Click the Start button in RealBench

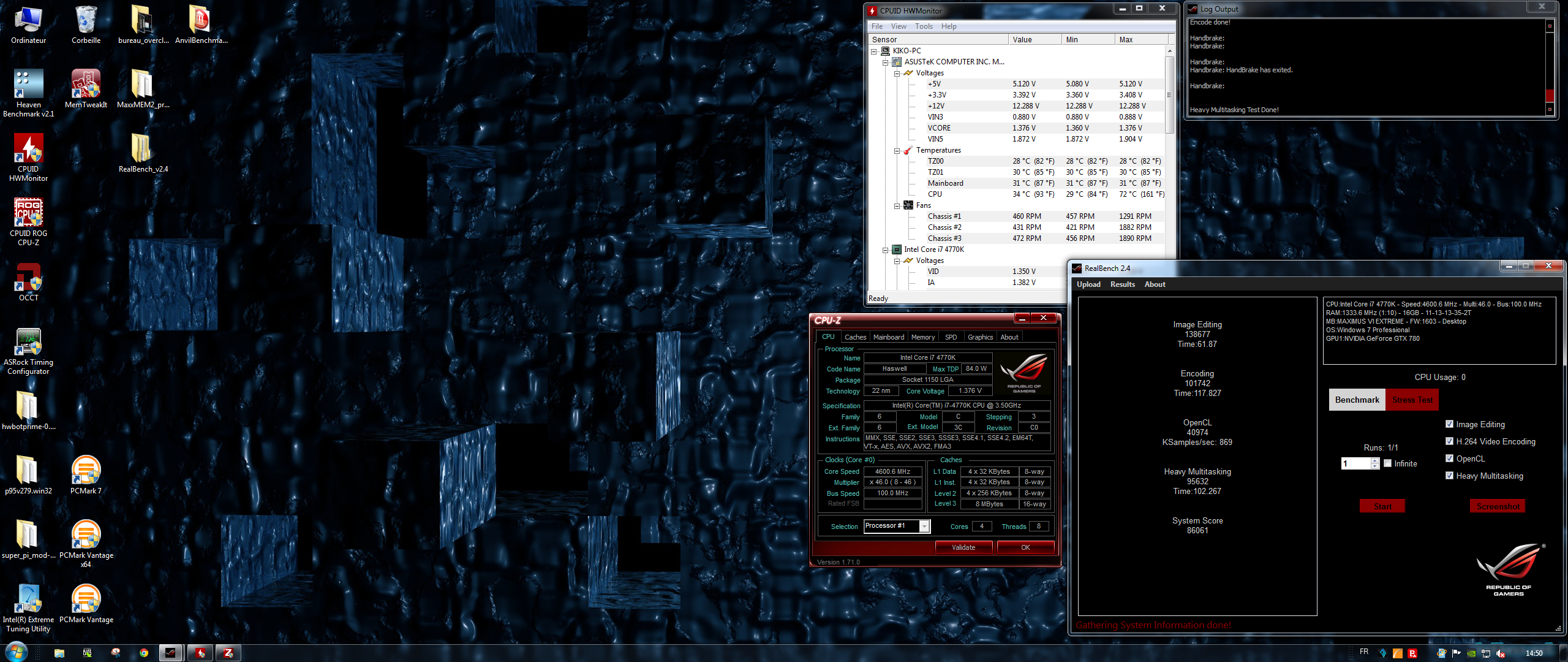click(x=1382, y=506)
